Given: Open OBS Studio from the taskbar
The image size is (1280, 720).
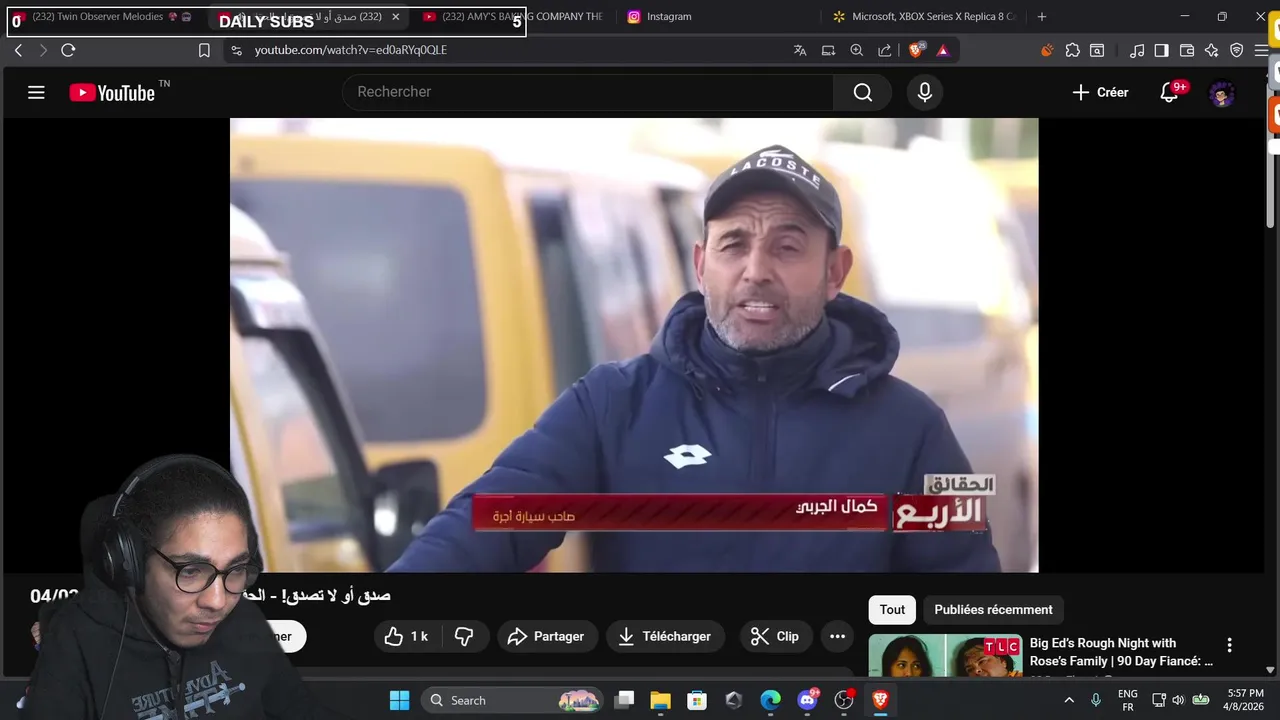Looking at the screenshot, I should [x=844, y=700].
